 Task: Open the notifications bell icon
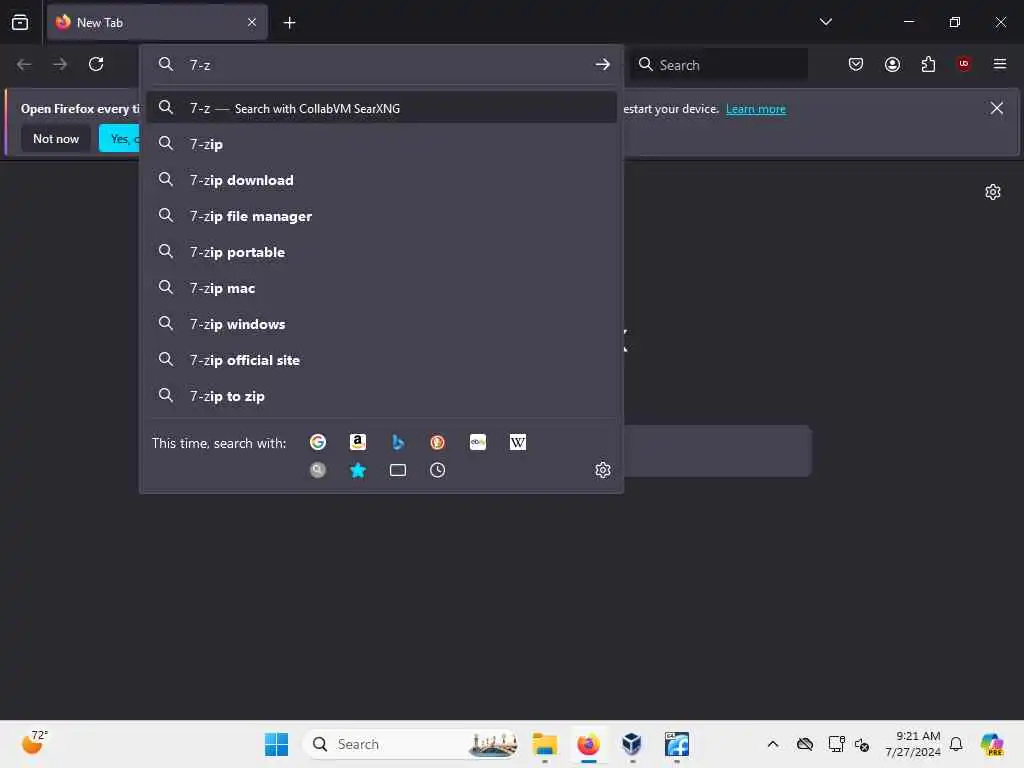click(x=955, y=744)
